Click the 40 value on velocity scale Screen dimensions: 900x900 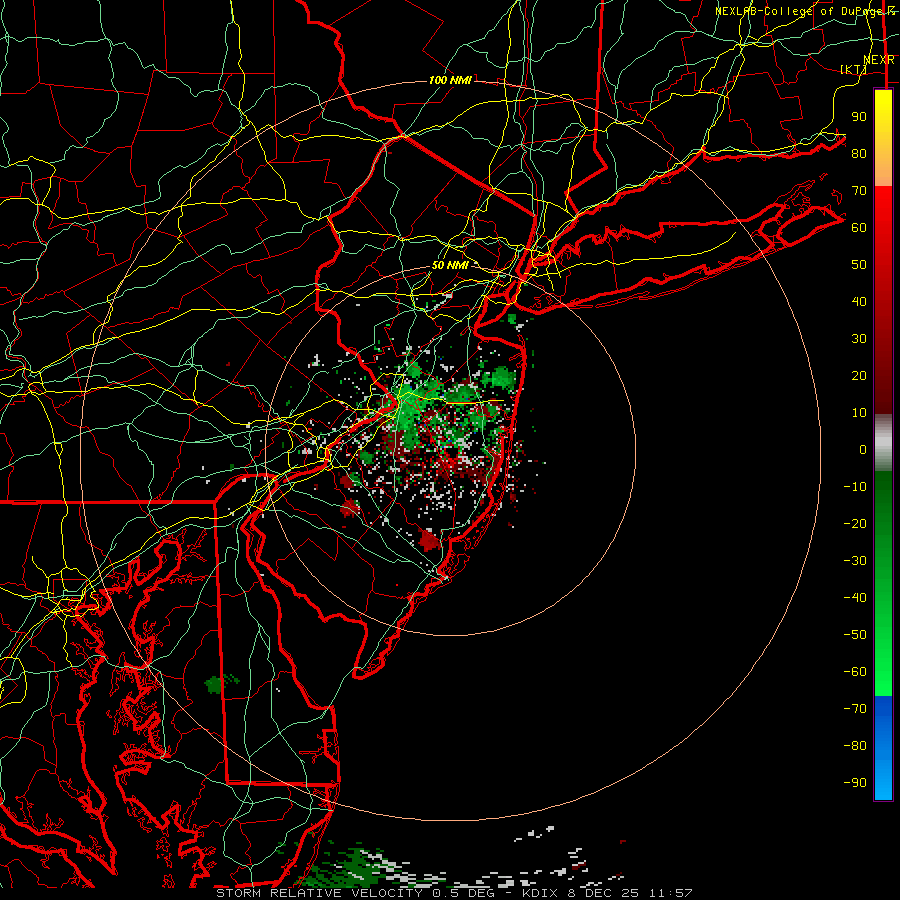(x=859, y=301)
